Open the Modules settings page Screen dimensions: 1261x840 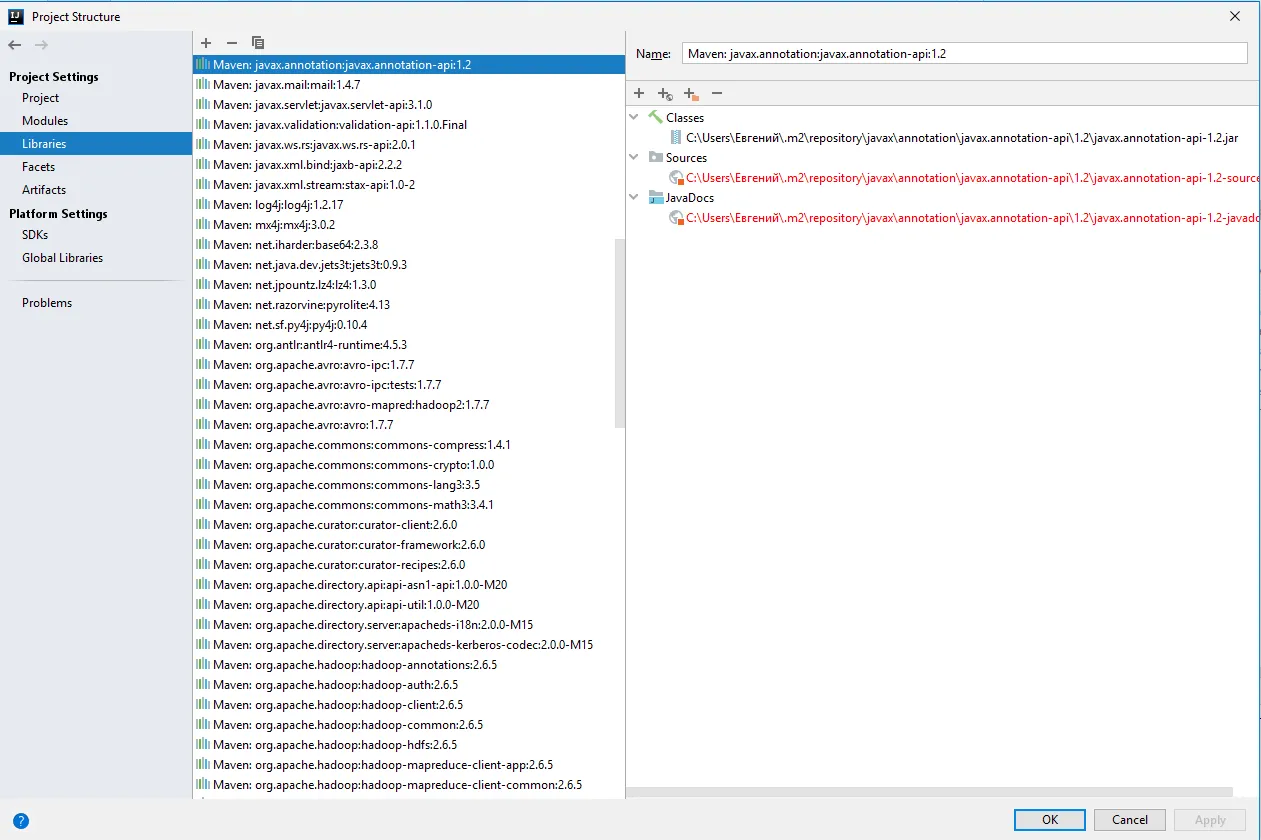coord(45,121)
